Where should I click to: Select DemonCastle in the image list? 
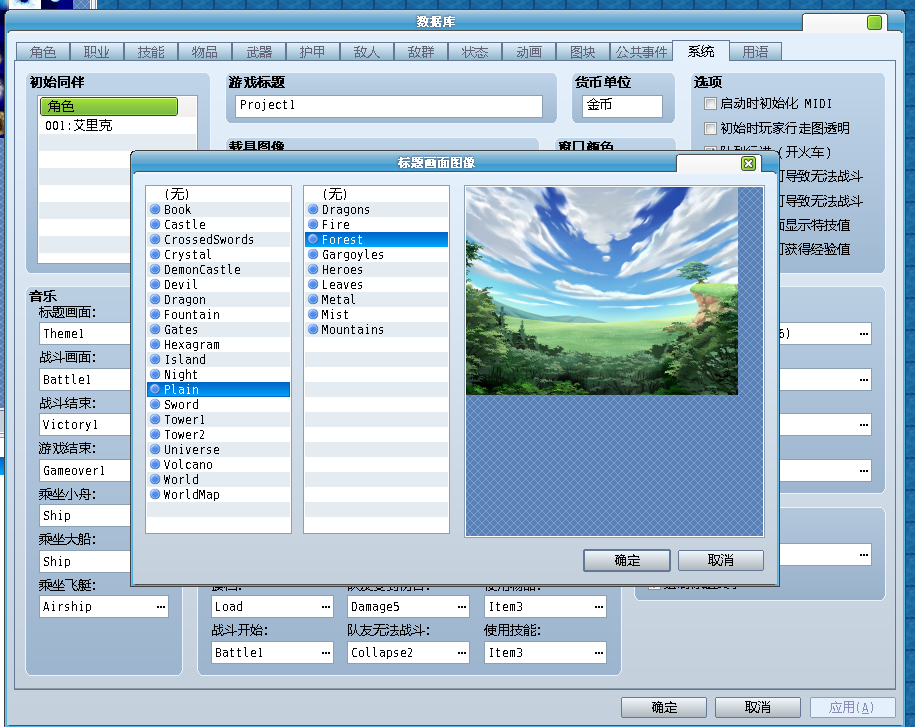218,270
